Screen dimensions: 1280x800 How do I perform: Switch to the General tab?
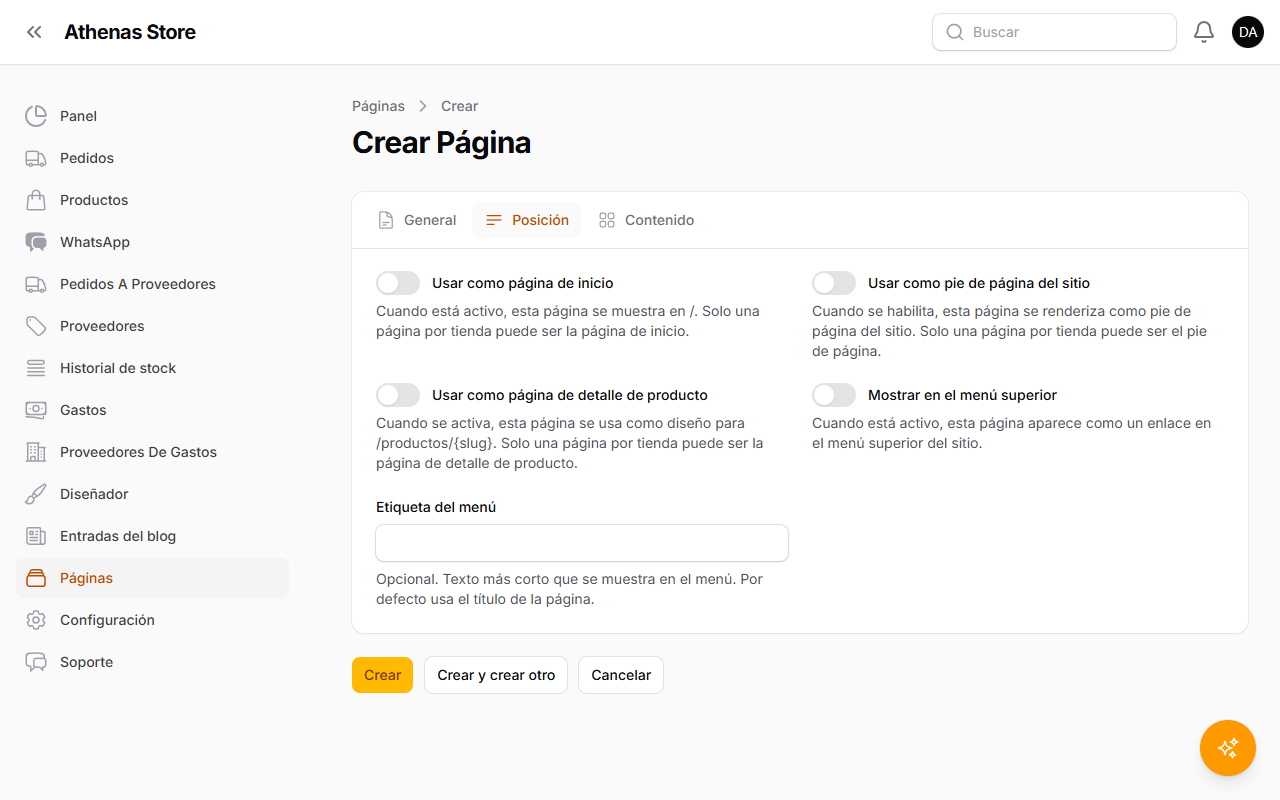click(416, 220)
